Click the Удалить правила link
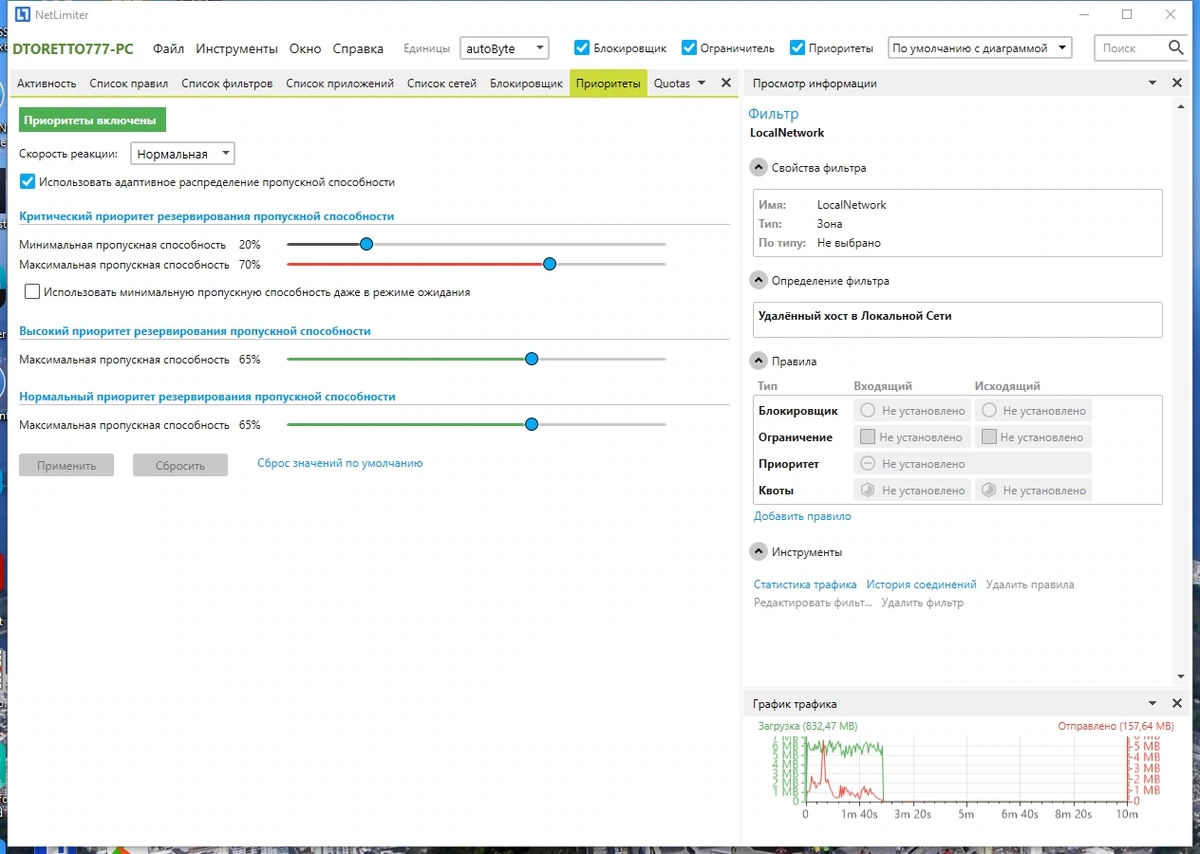The image size is (1200, 854). (1030, 584)
